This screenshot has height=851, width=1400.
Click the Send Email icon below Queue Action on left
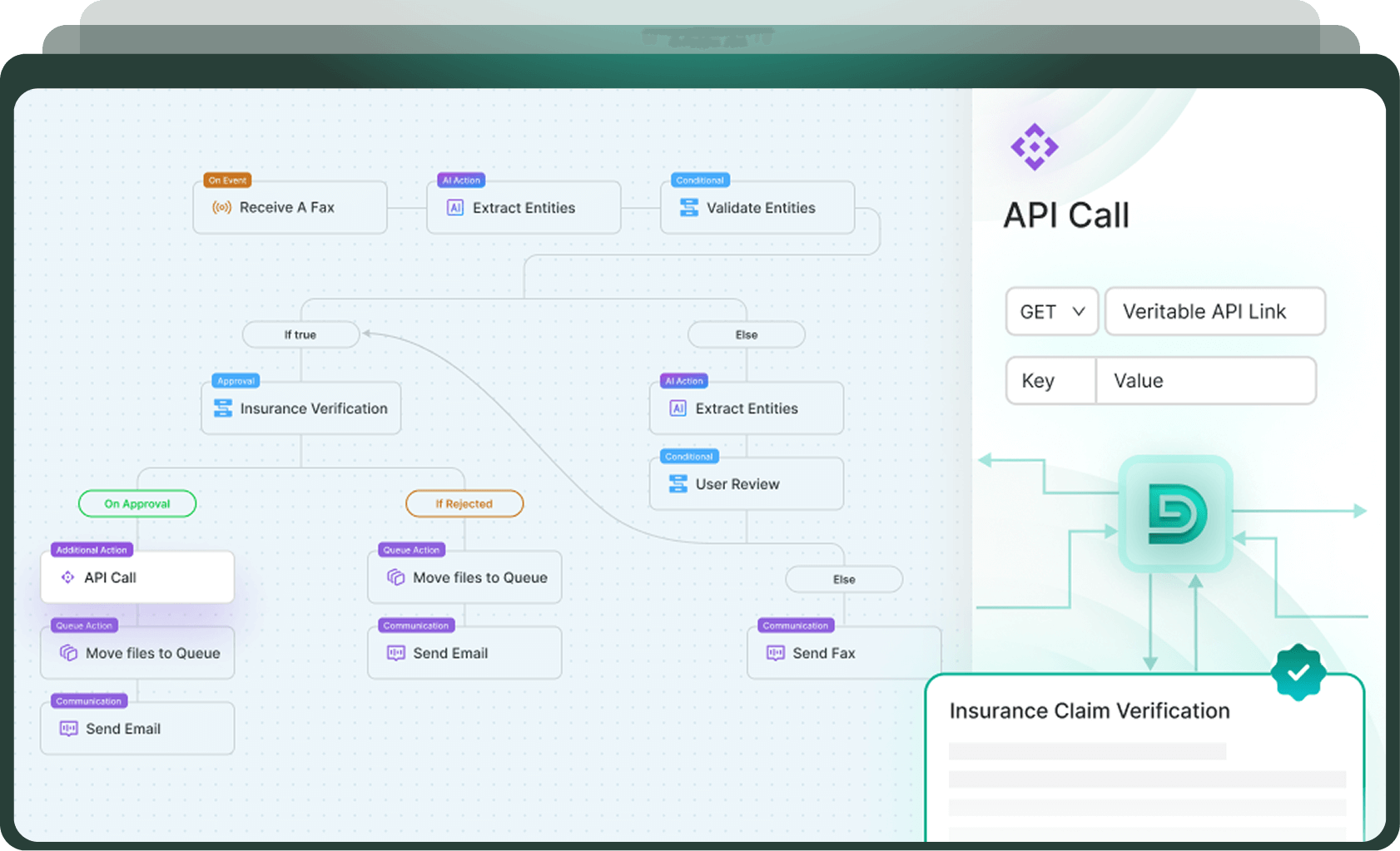click(x=68, y=729)
